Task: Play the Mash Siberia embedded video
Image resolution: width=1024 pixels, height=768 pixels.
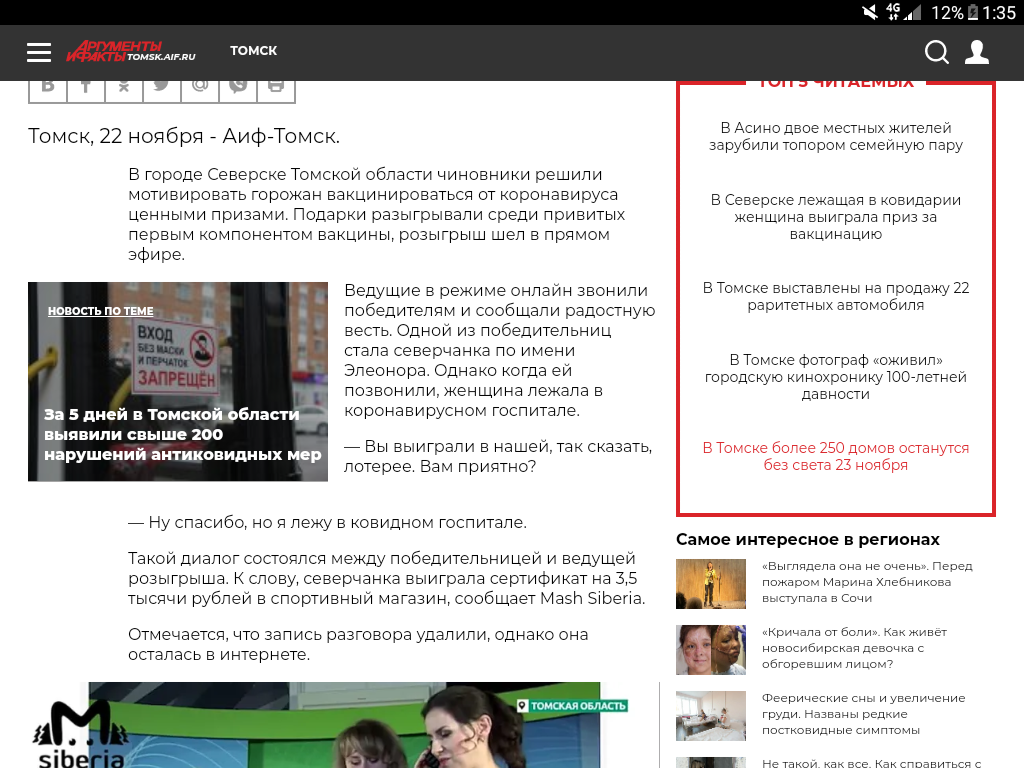Action: [x=344, y=725]
